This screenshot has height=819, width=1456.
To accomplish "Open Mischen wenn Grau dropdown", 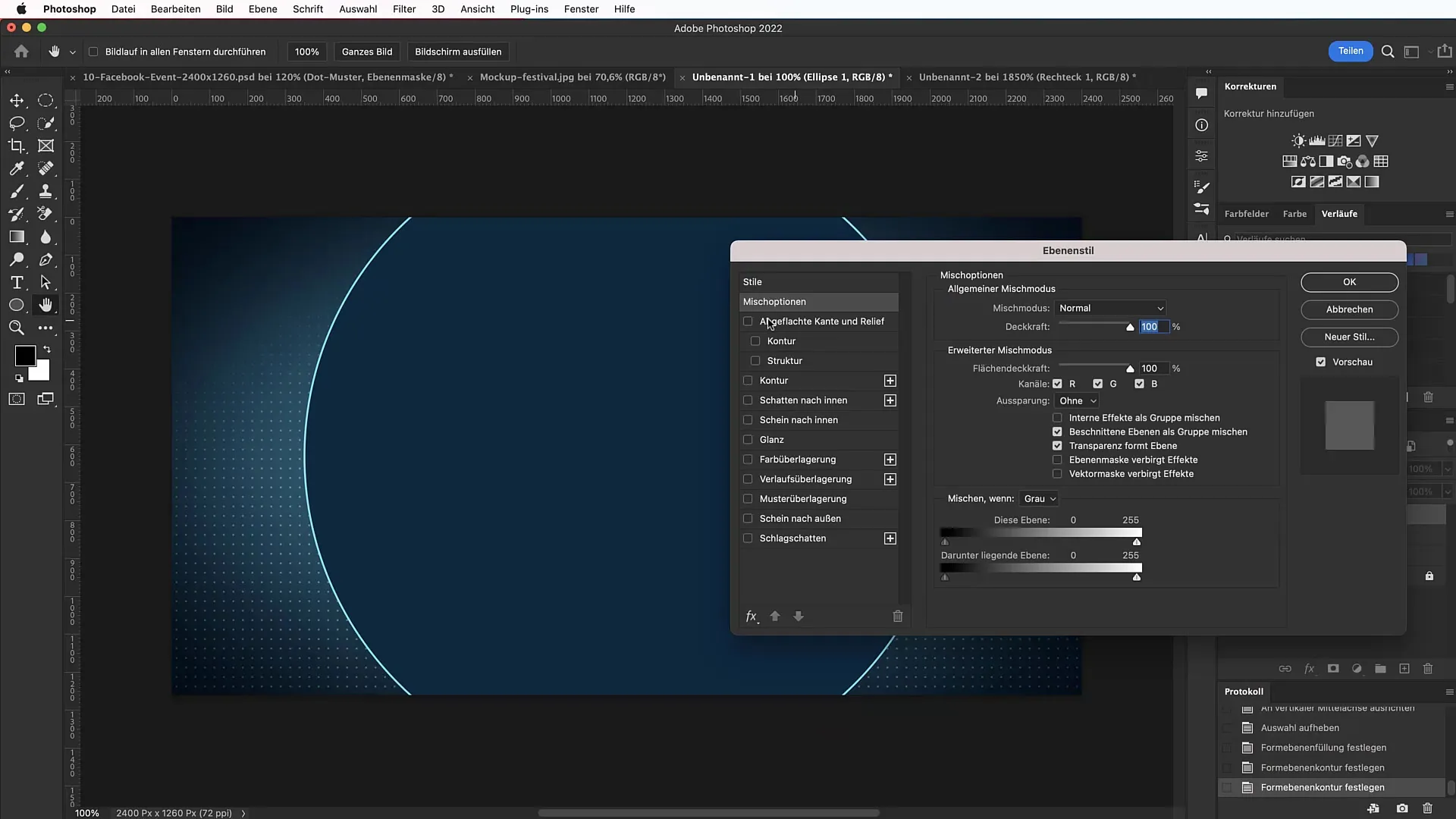I will click(1039, 498).
